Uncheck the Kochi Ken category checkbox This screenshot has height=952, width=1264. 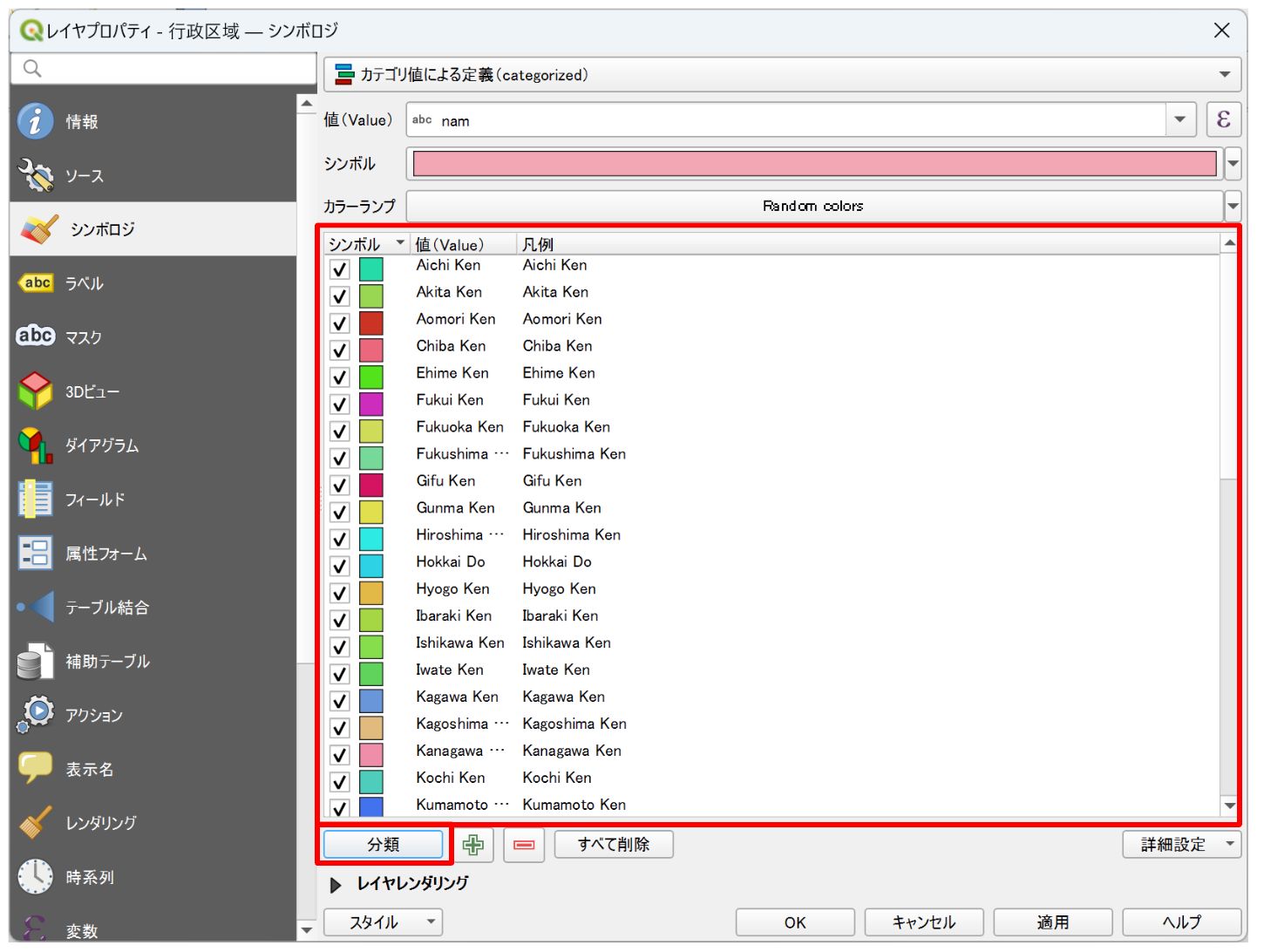[x=340, y=782]
